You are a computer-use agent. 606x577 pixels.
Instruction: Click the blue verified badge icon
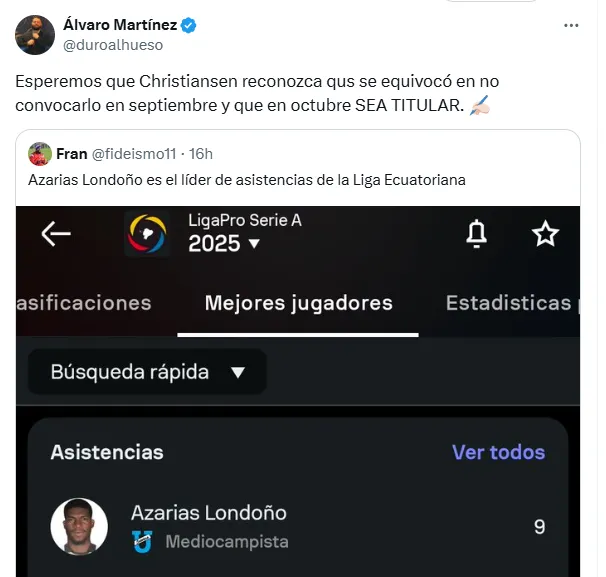click(x=188, y=26)
